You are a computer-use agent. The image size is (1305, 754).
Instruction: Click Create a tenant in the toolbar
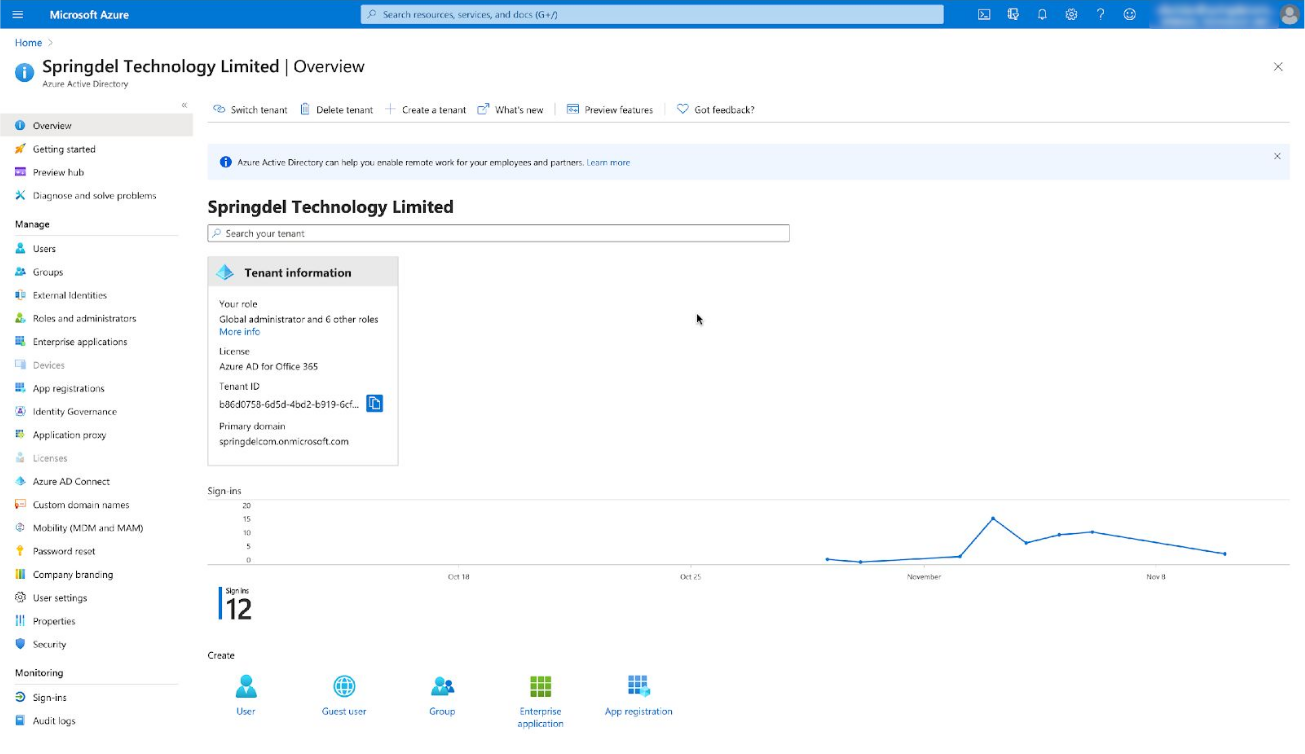click(426, 109)
